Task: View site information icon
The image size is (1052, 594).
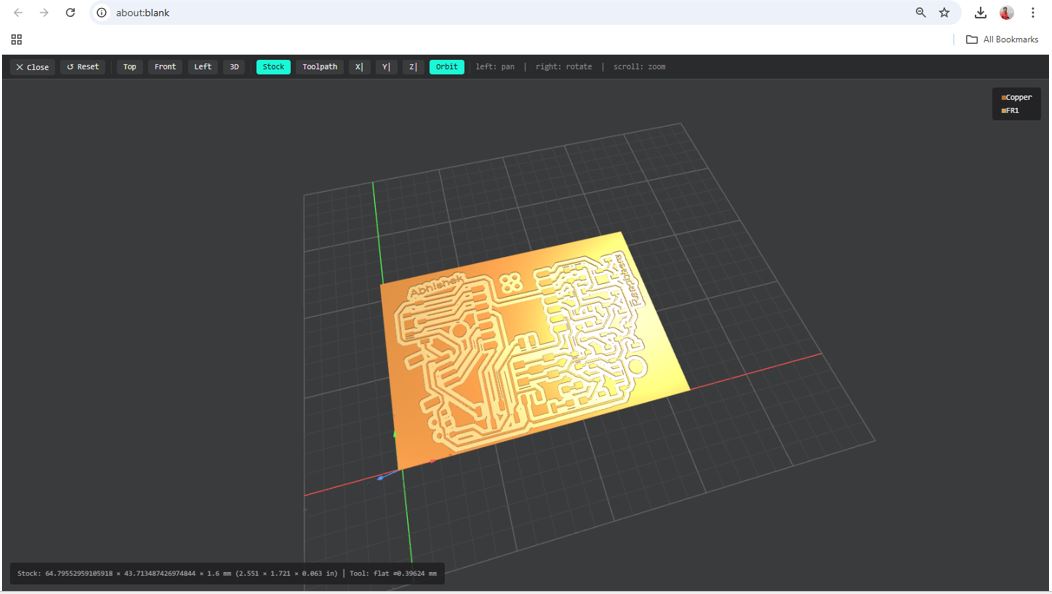Action: coord(101,13)
